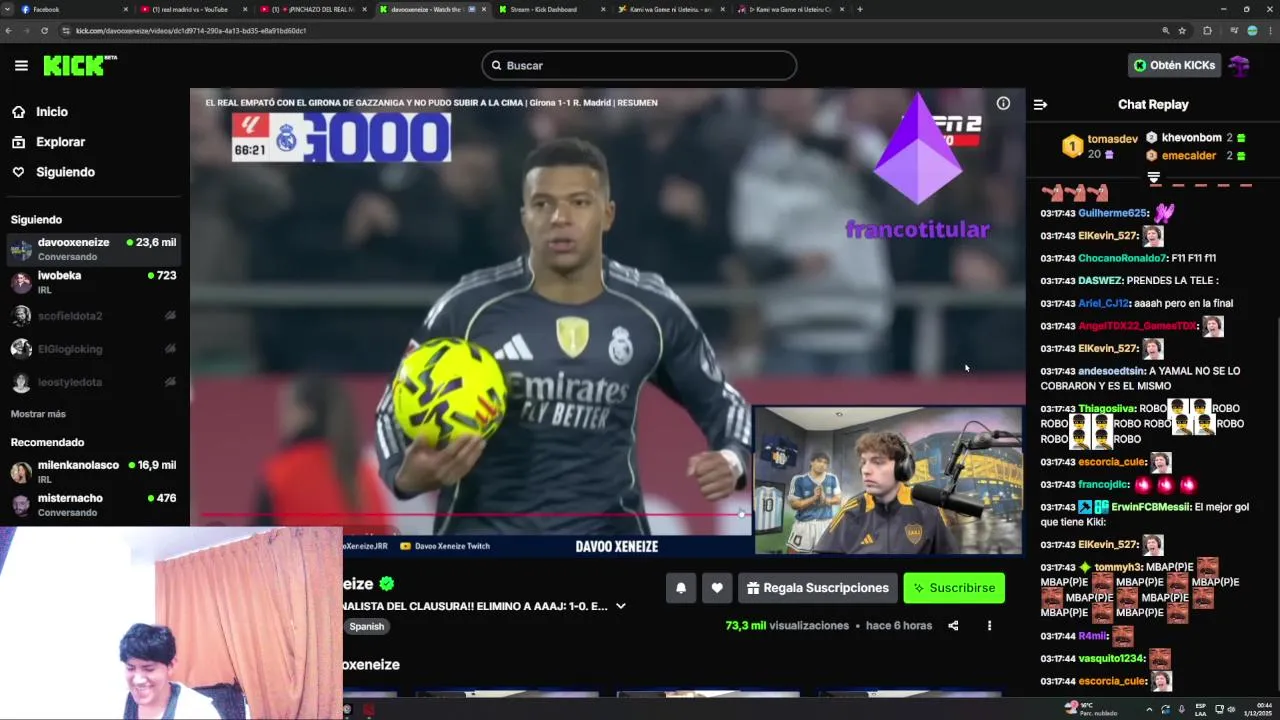Open the Siguiendo page
This screenshot has height=720, width=1280.
[65, 172]
